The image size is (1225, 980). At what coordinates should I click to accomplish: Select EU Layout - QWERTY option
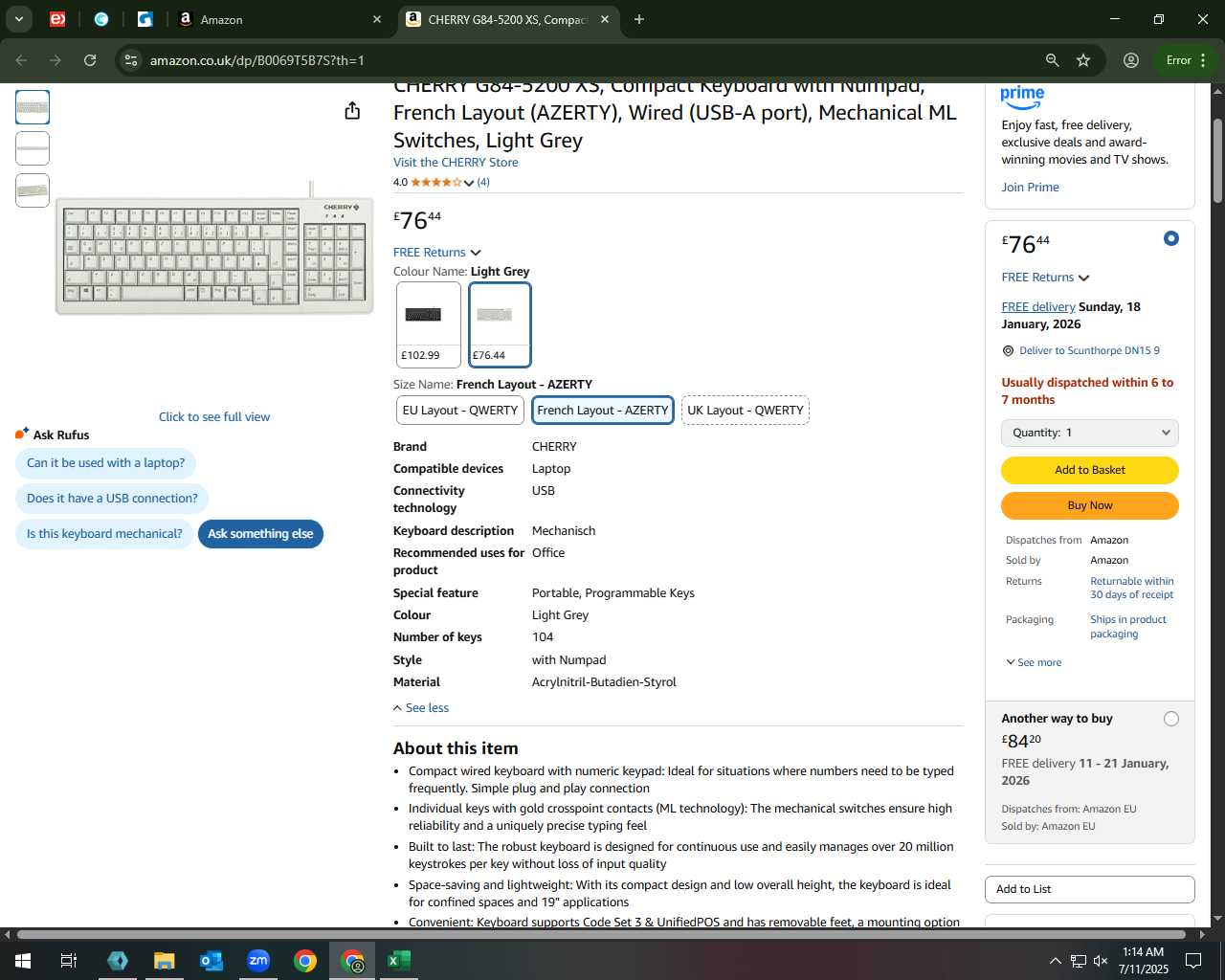click(x=460, y=411)
